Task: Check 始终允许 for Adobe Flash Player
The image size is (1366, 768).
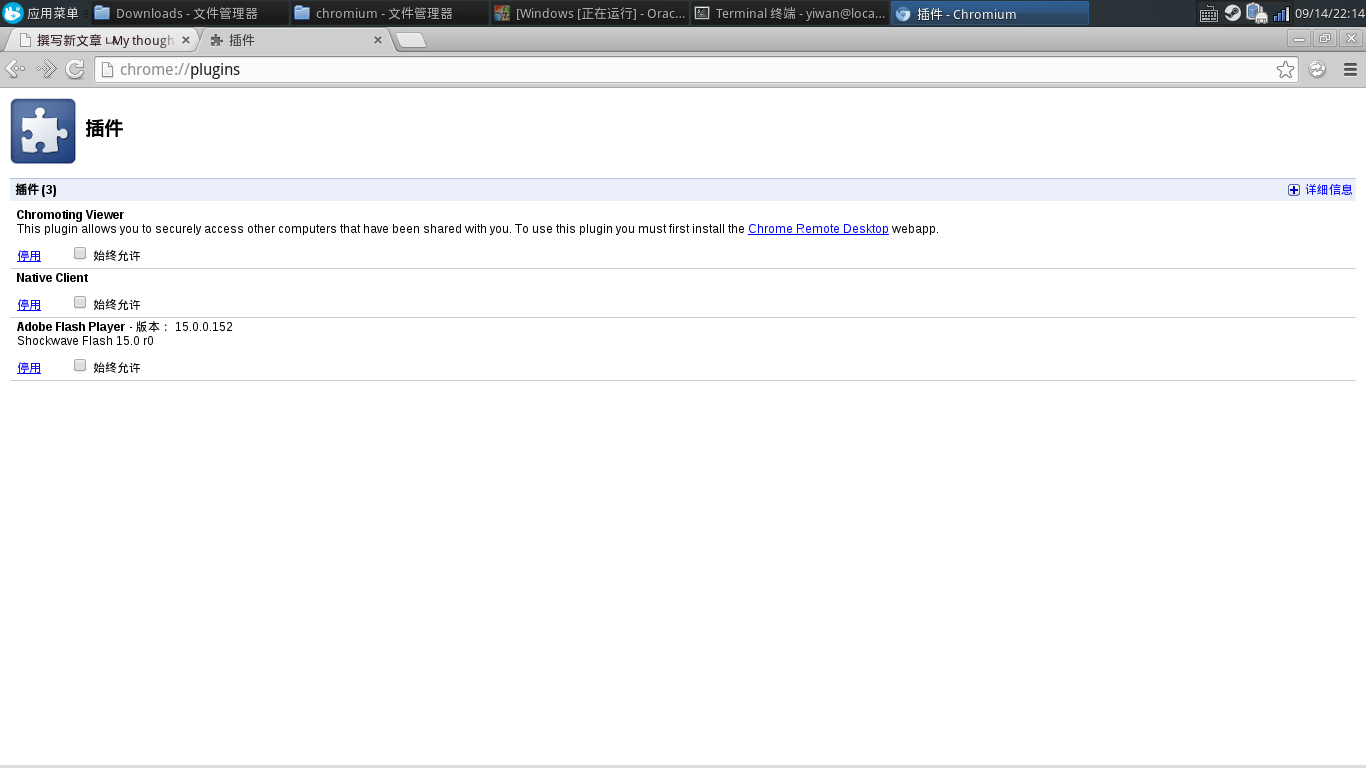Action: 80,366
